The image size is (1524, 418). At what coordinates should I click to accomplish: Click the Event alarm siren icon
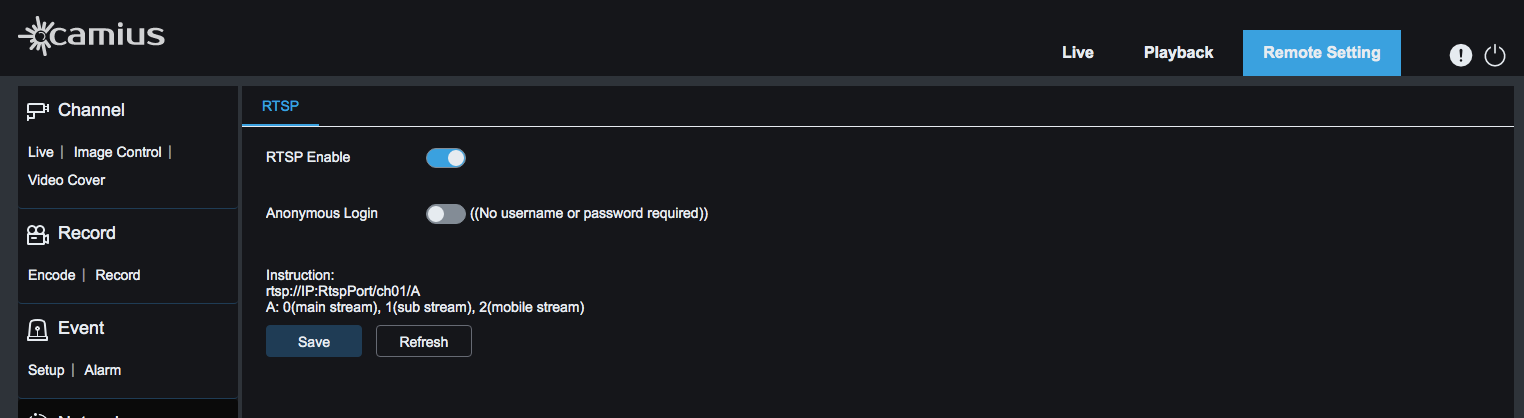[38, 329]
